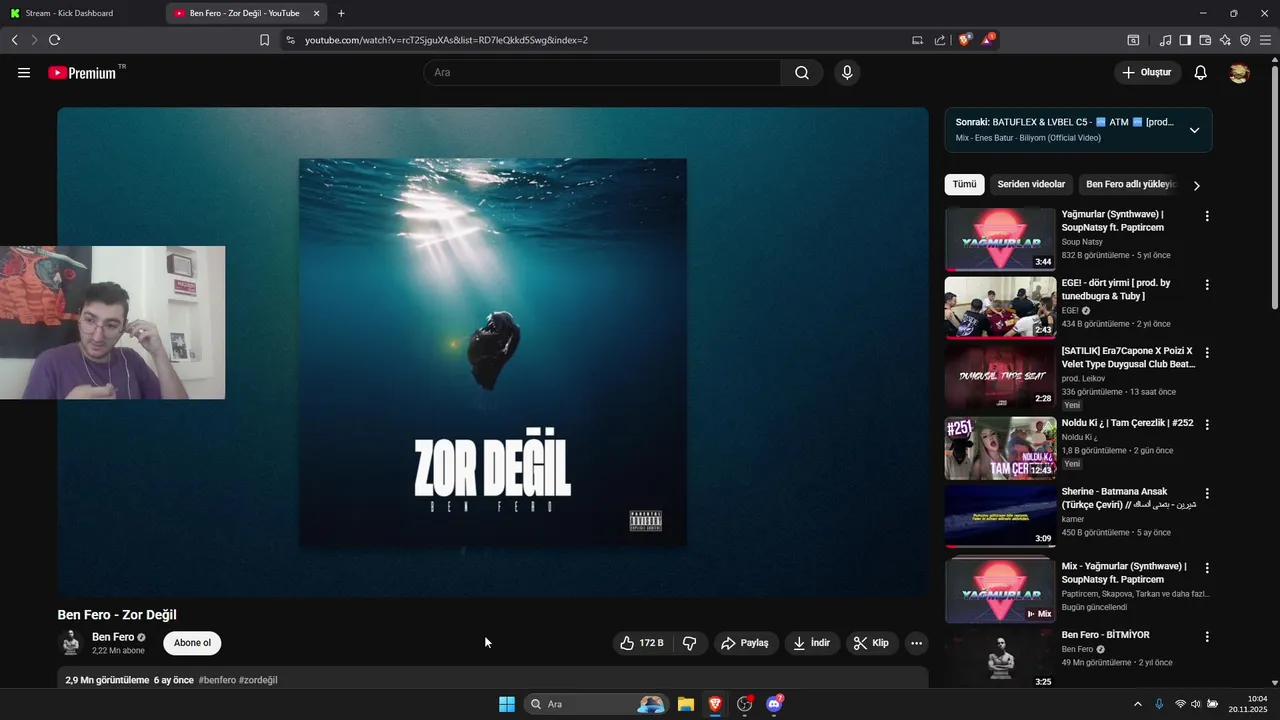Share the video with Paylaş
Viewport: 1280px width, 720px height.
(745, 643)
